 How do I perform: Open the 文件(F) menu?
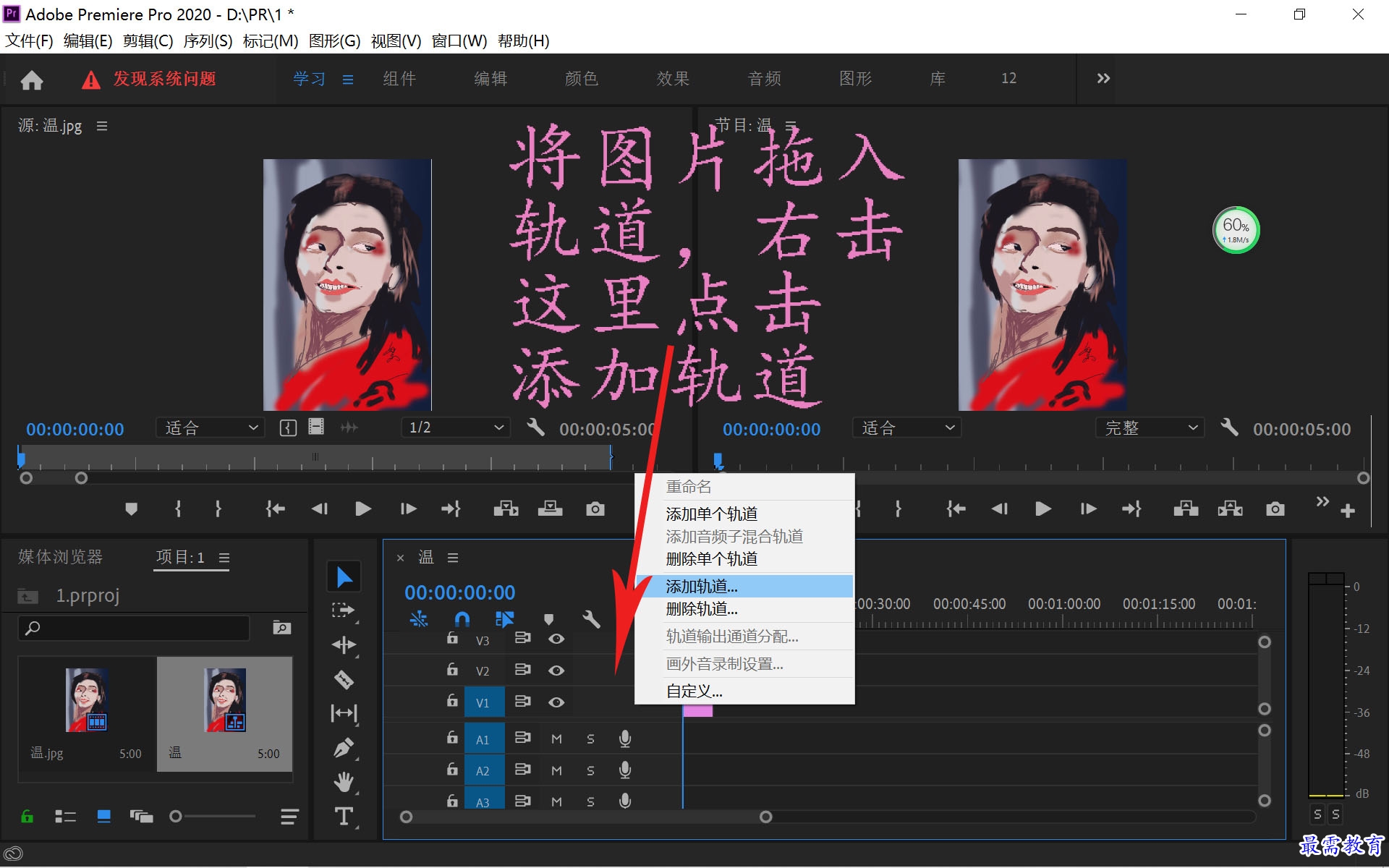(x=29, y=41)
